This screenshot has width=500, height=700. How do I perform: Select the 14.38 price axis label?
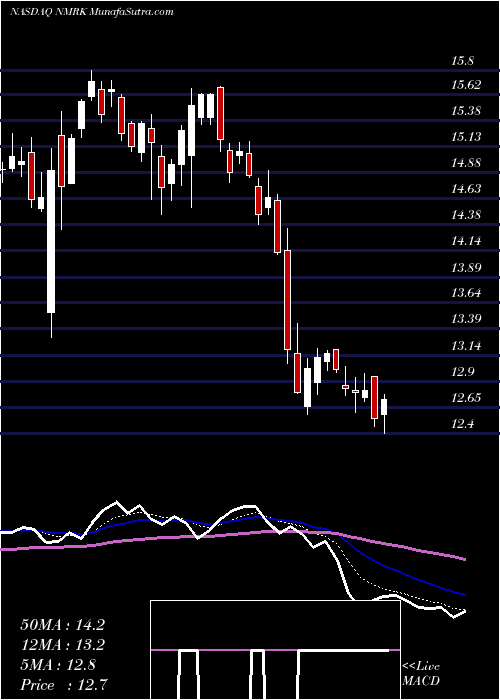(466, 215)
